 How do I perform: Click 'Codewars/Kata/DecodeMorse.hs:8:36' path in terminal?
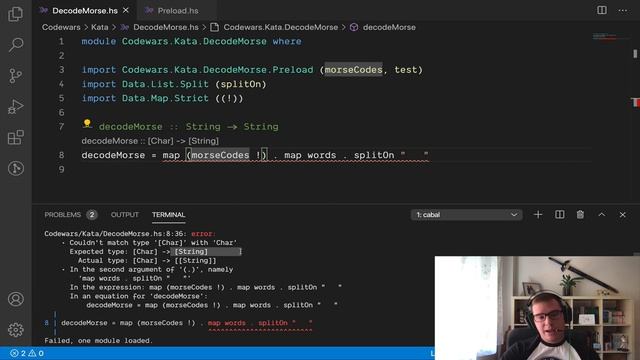(x=115, y=234)
